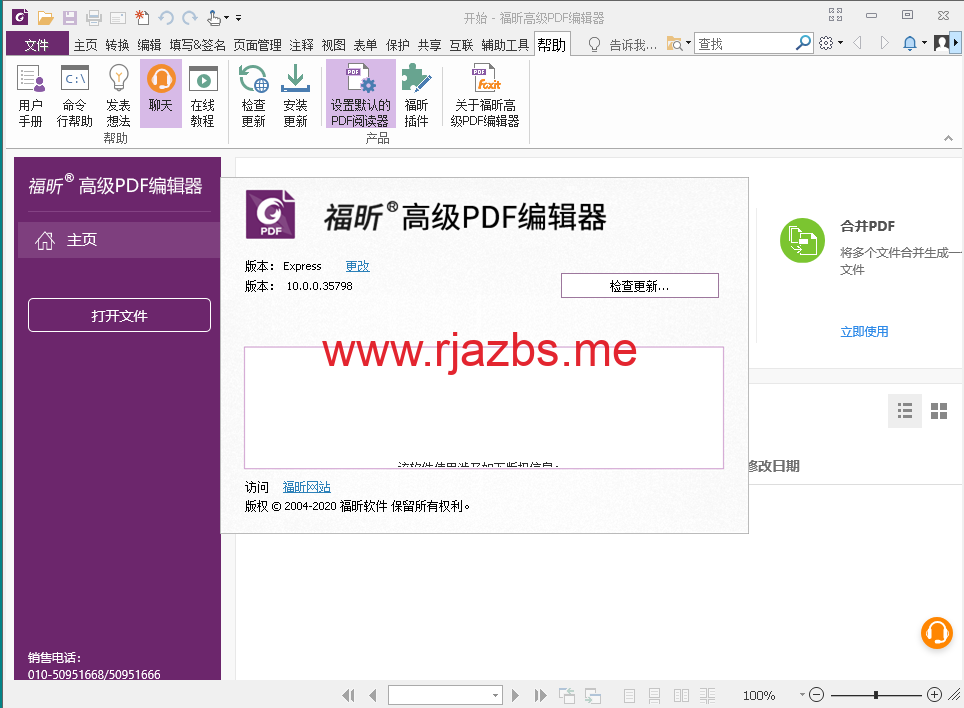Go to next page arrow
This screenshot has height=708, width=964.
click(515, 695)
